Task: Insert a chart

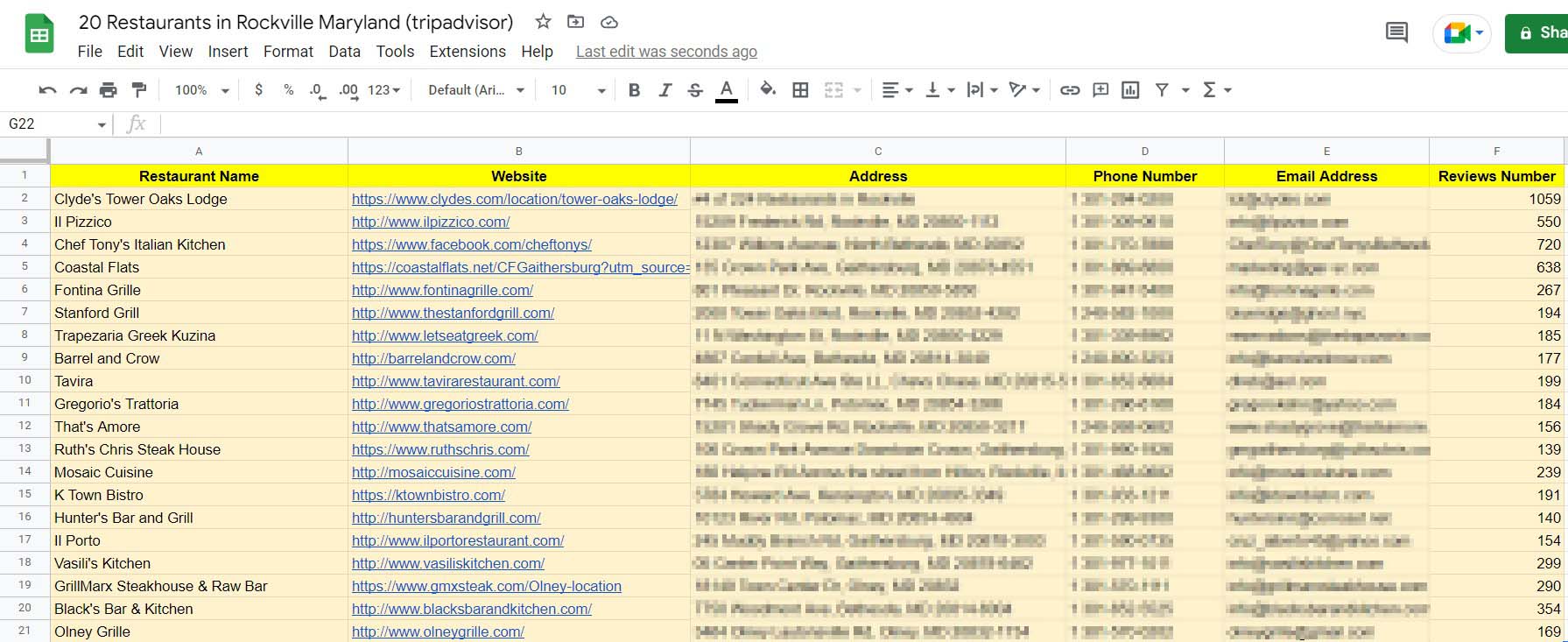Action: [x=1130, y=89]
